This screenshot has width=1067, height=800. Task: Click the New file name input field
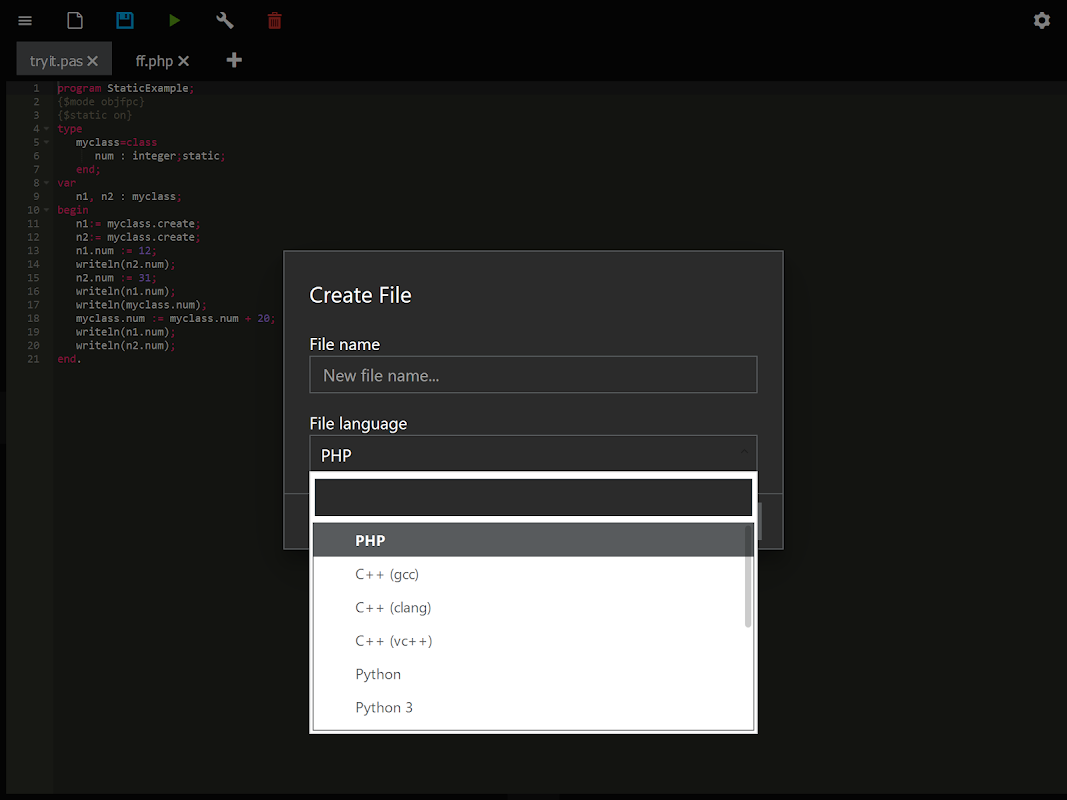[x=533, y=375]
